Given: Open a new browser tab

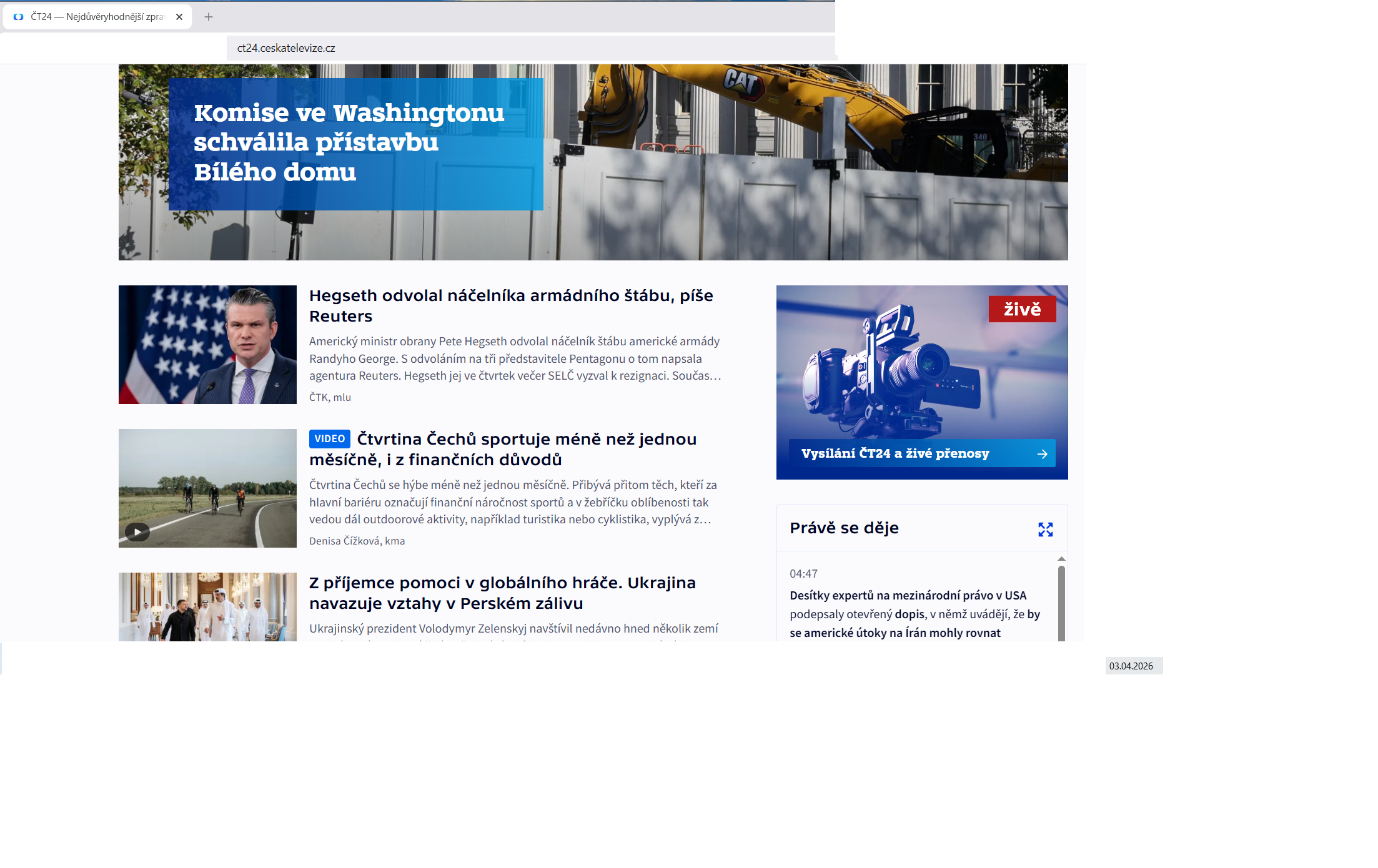Looking at the screenshot, I should pyautogui.click(x=209, y=17).
